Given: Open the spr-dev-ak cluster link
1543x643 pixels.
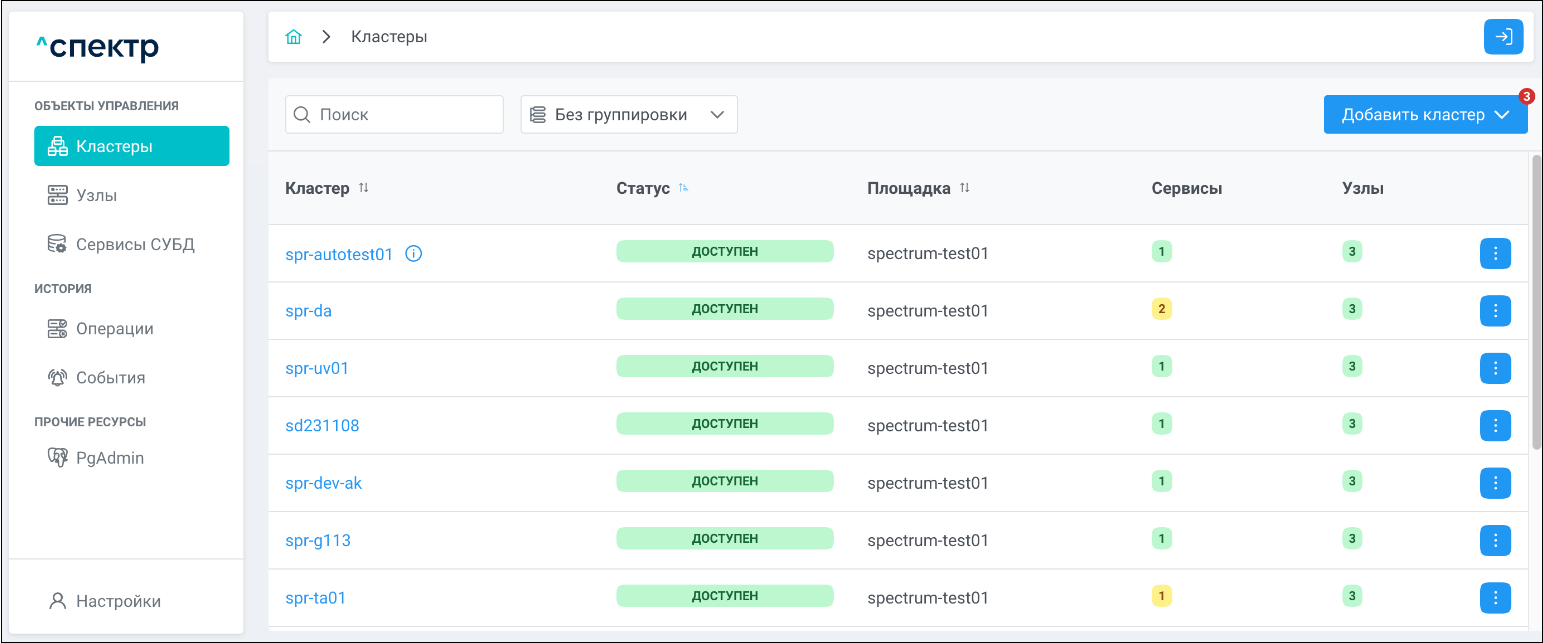Looking at the screenshot, I should 324,483.
